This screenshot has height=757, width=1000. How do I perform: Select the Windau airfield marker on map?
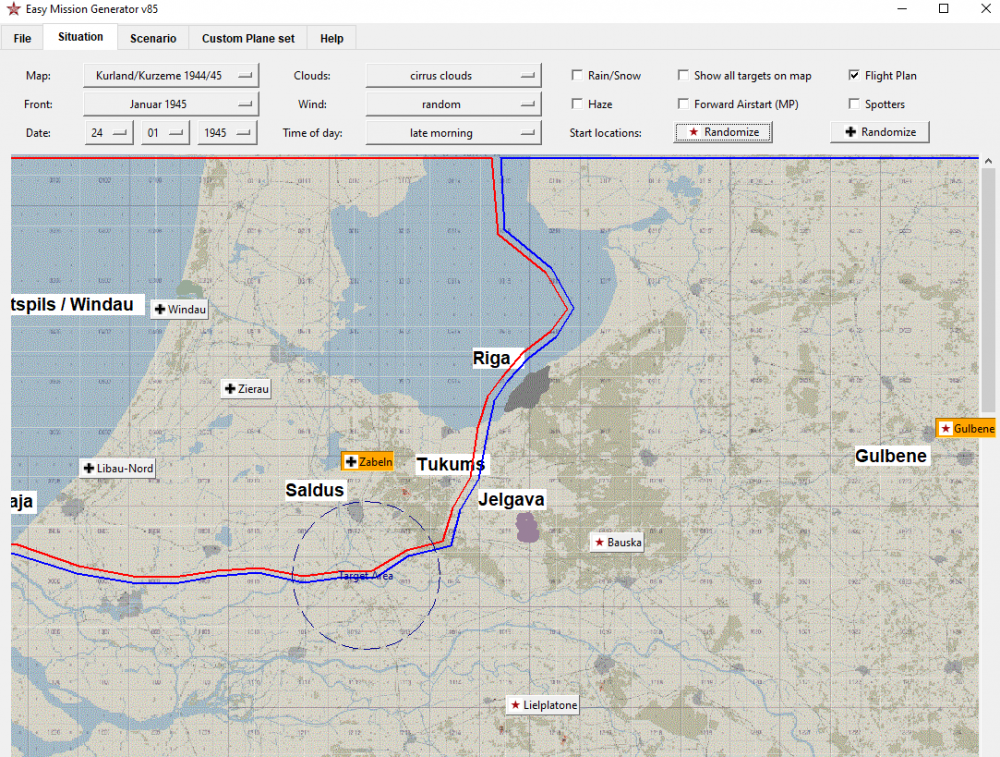180,310
